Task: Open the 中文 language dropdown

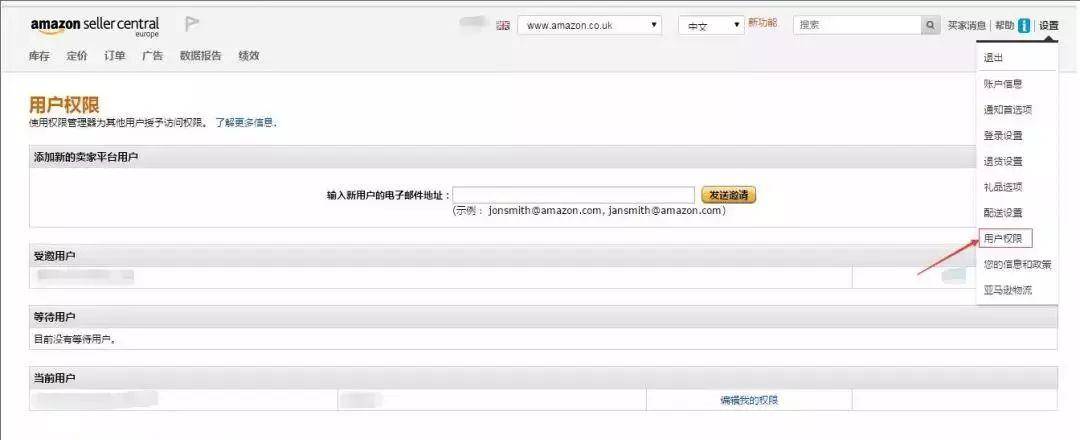Action: click(712, 25)
